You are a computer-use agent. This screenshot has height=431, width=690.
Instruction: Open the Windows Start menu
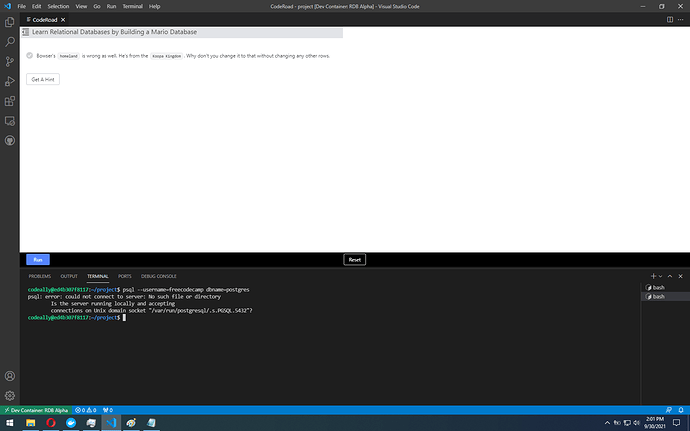(x=10, y=423)
